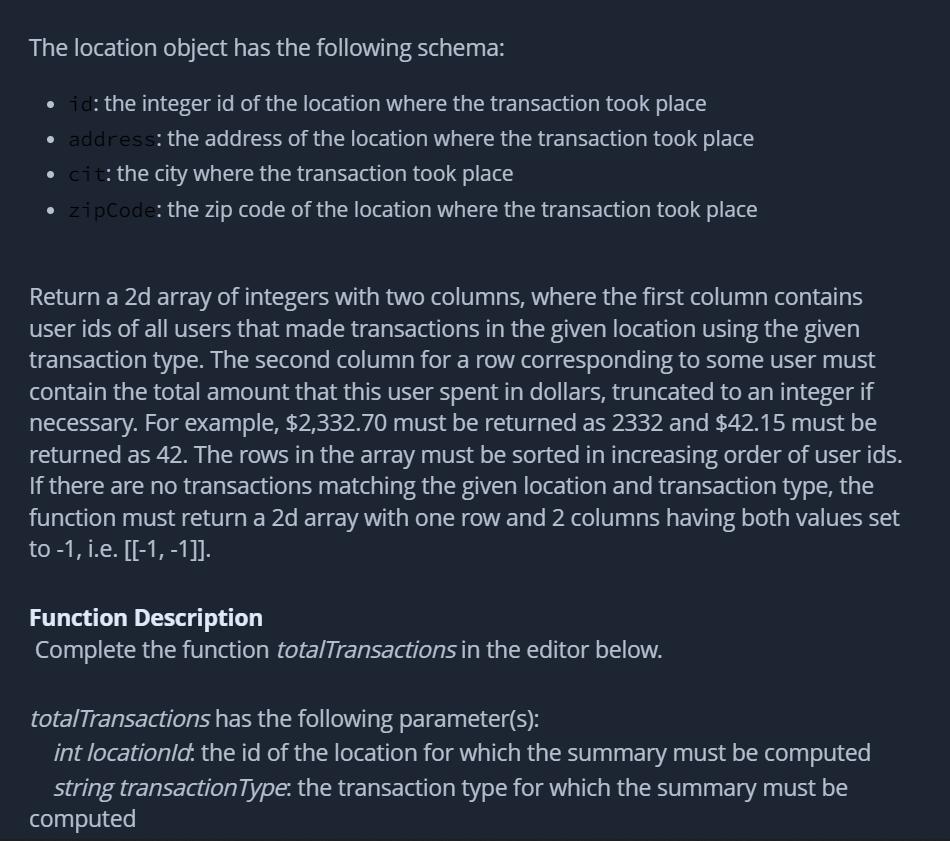Image resolution: width=950 pixels, height=841 pixels.
Task: Click the 'Return a 2d array of integers' sentence
Action: [179, 298]
